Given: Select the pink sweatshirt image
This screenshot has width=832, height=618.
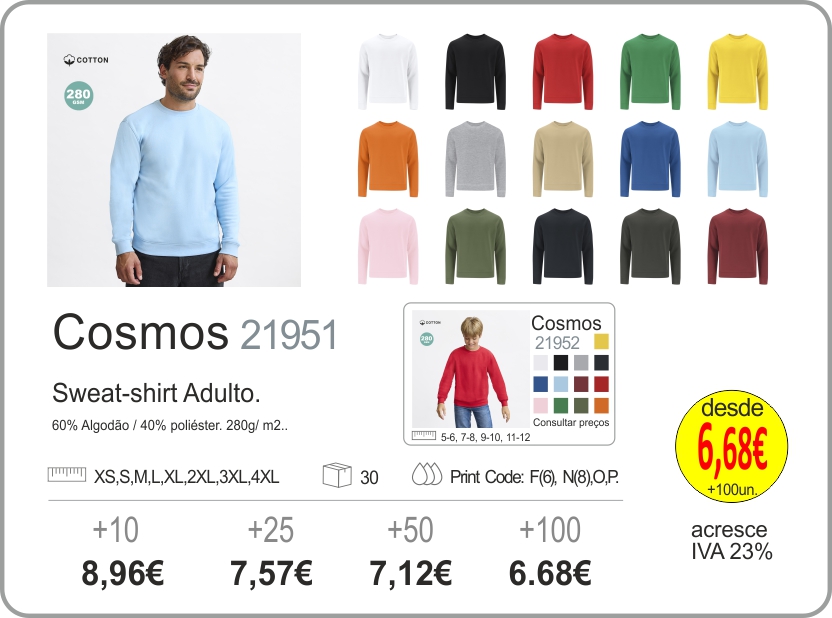Looking at the screenshot, I should (x=388, y=246).
